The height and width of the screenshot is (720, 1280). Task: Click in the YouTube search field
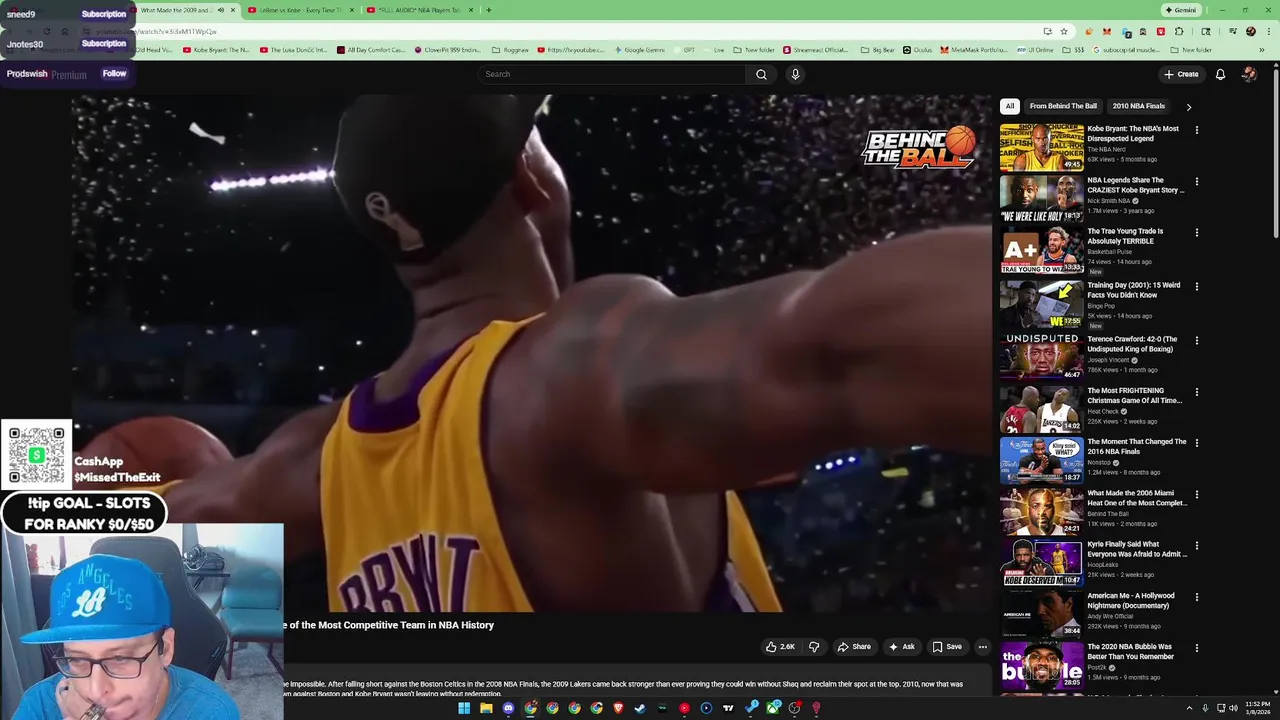[612, 74]
